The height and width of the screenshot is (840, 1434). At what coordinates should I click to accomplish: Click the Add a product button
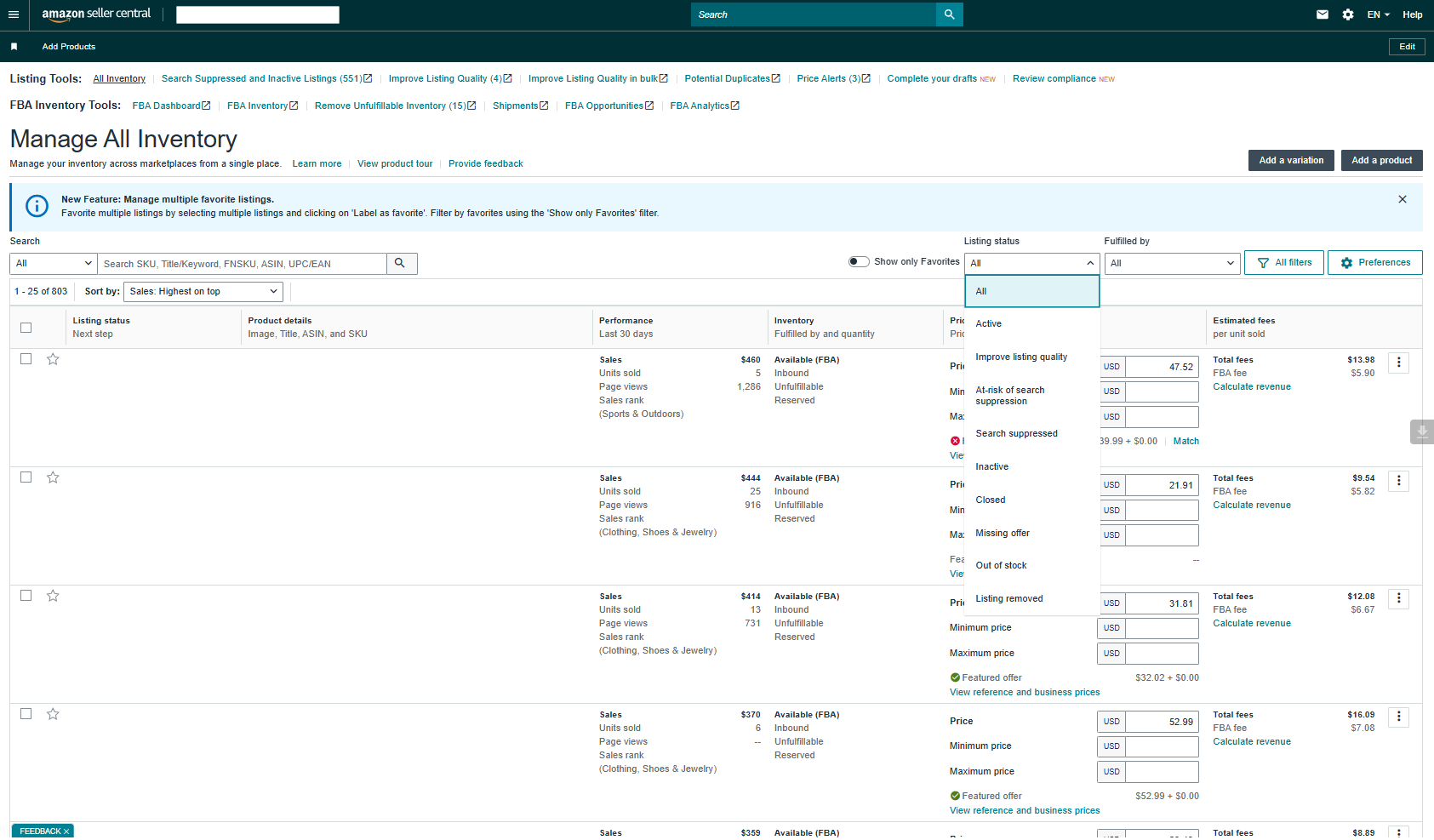click(1382, 160)
